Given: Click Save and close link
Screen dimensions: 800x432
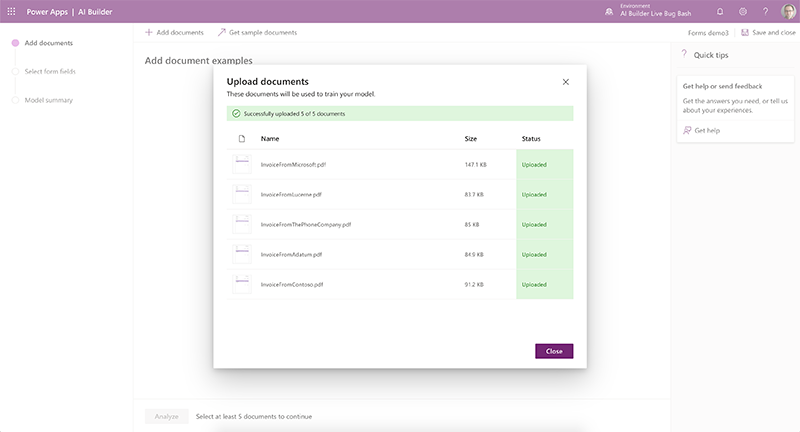Looking at the screenshot, I should pyautogui.click(x=773, y=32).
